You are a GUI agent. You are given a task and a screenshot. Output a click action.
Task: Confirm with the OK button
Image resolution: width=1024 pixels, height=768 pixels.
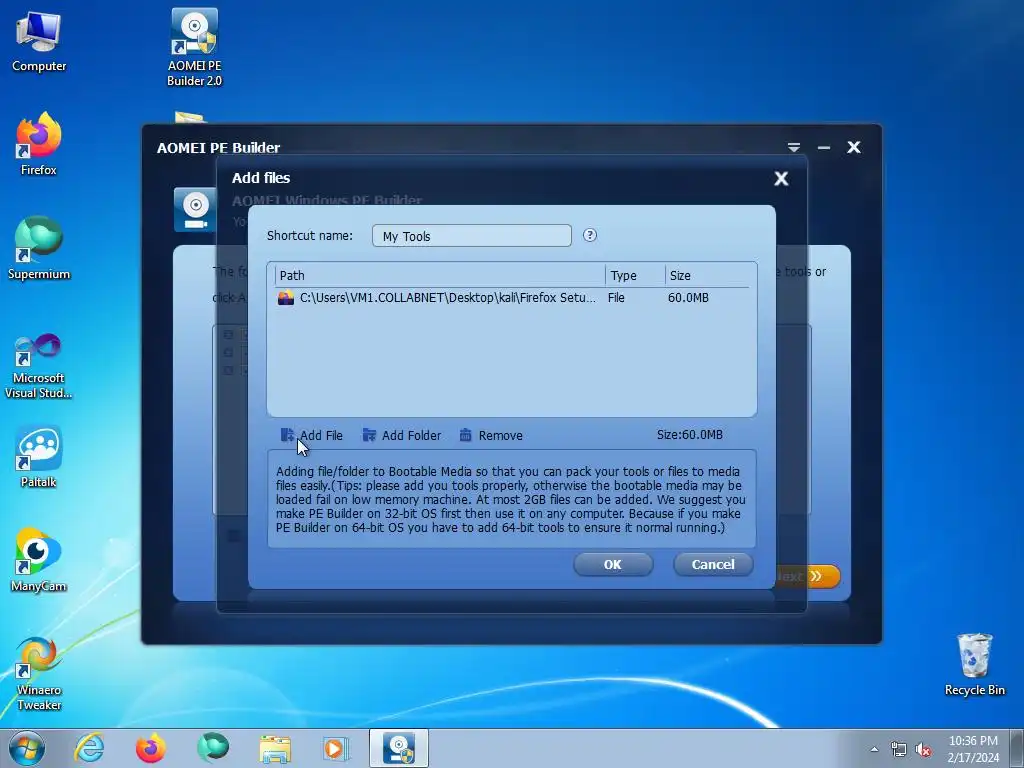pos(613,564)
